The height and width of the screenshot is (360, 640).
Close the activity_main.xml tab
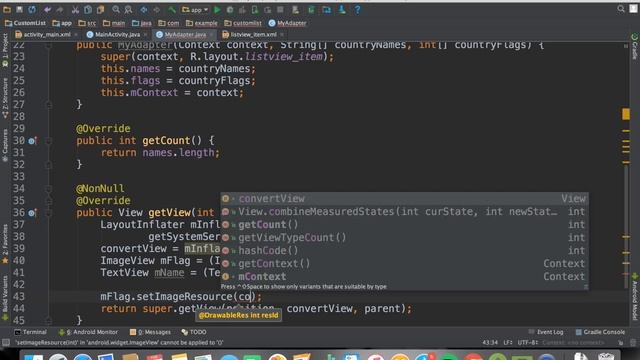point(76,35)
